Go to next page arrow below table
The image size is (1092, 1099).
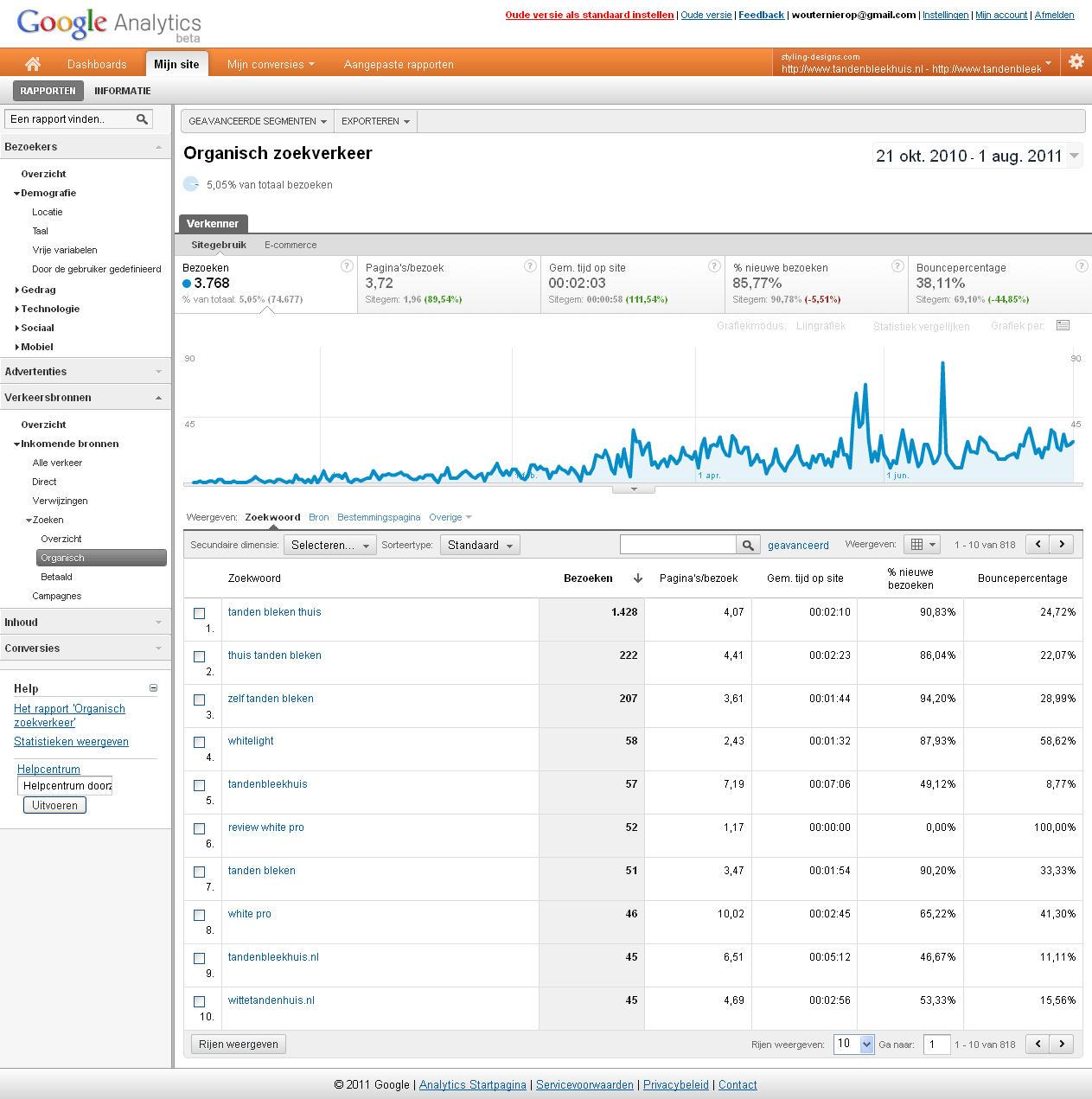[x=1062, y=1044]
